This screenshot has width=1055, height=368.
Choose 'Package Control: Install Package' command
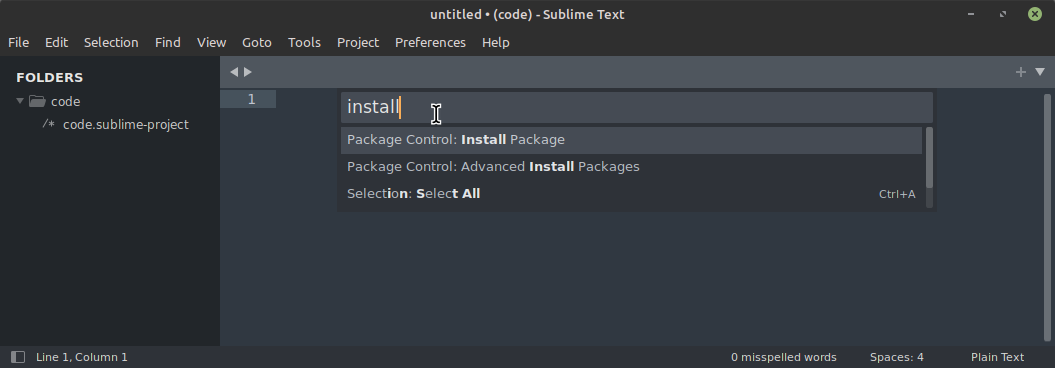pyautogui.click(x=631, y=140)
